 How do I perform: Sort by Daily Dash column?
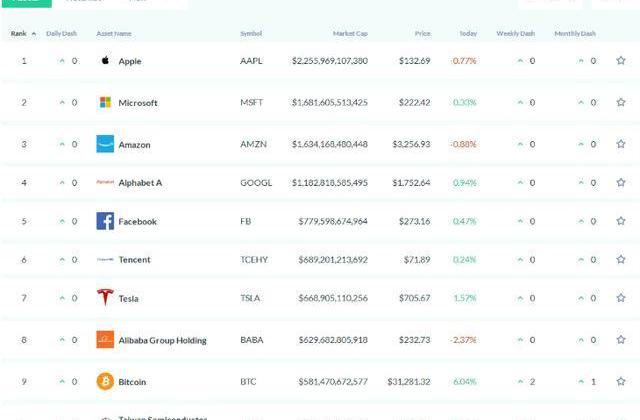point(61,33)
